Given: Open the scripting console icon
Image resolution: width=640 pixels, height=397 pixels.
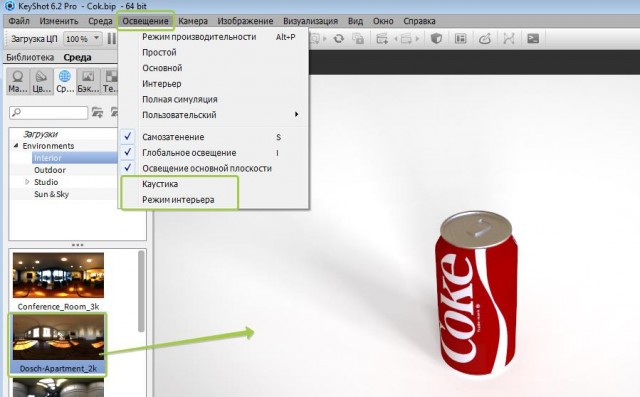Looking at the screenshot, I should click(x=533, y=39).
